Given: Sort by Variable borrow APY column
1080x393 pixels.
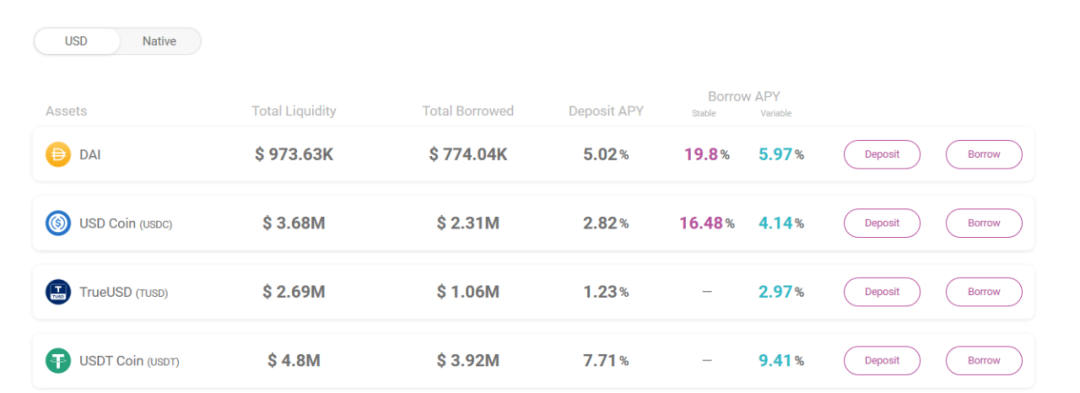Looking at the screenshot, I should point(776,114).
